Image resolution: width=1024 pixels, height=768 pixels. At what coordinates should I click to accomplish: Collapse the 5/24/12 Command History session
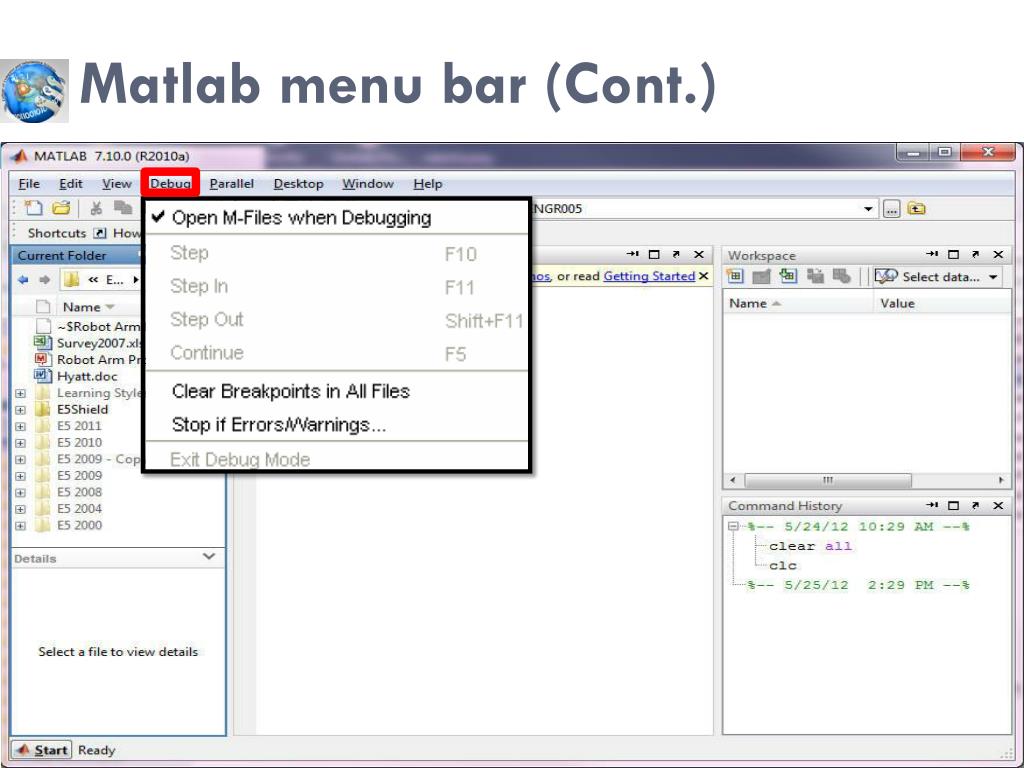pyautogui.click(x=733, y=526)
